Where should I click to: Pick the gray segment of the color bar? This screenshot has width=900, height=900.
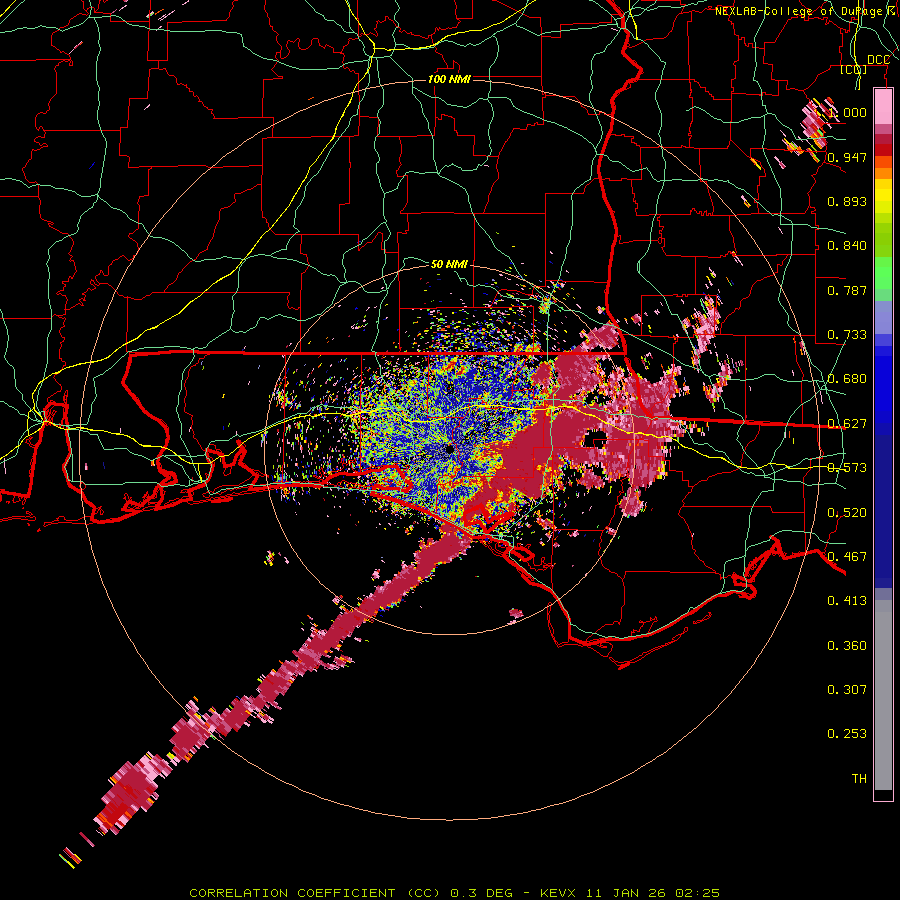tap(883, 695)
